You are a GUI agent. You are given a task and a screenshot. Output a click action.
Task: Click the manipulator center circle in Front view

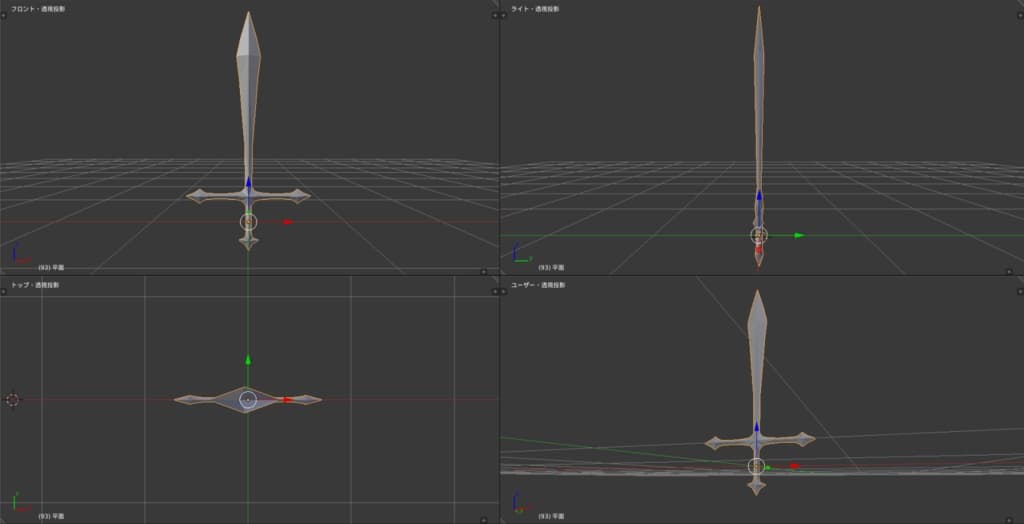coord(249,222)
